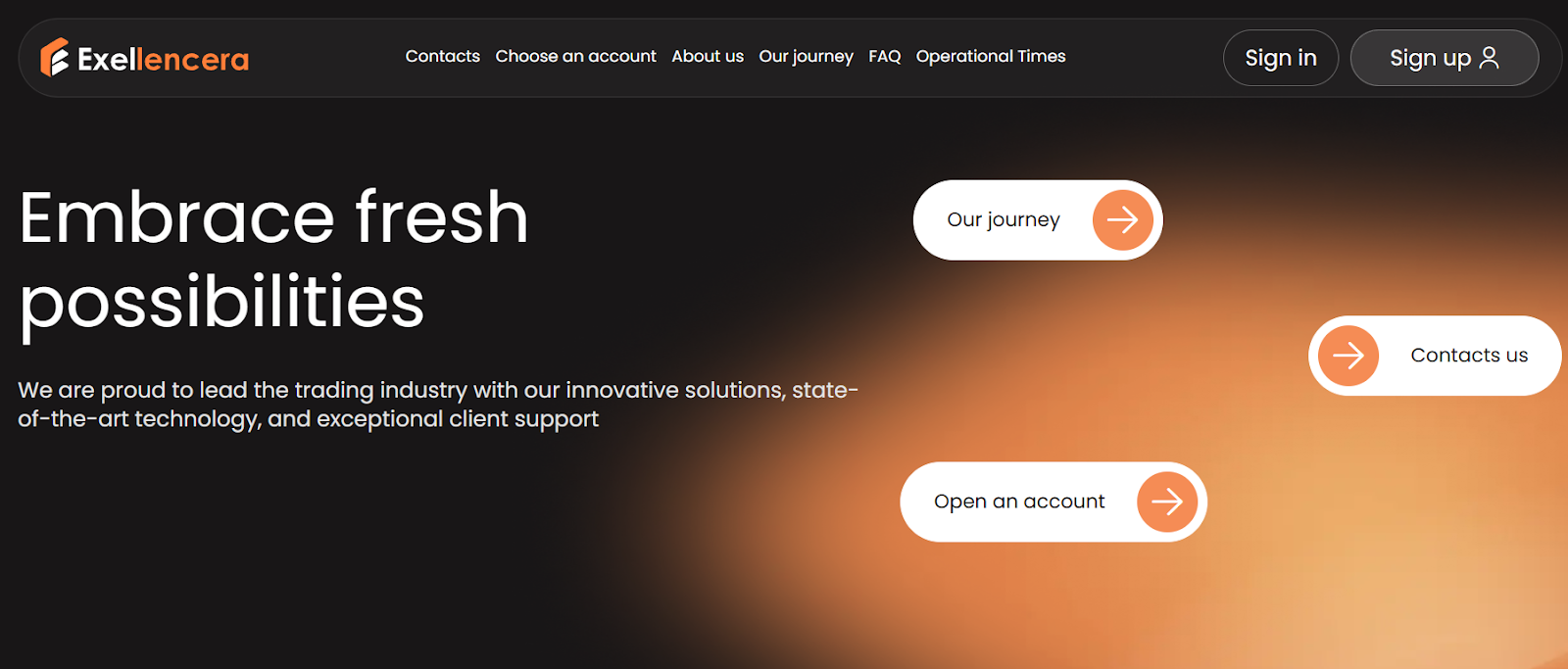This screenshot has height=669, width=1568.
Task: Click the orange arrow beside Contacts us
Action: pyautogui.click(x=1348, y=356)
